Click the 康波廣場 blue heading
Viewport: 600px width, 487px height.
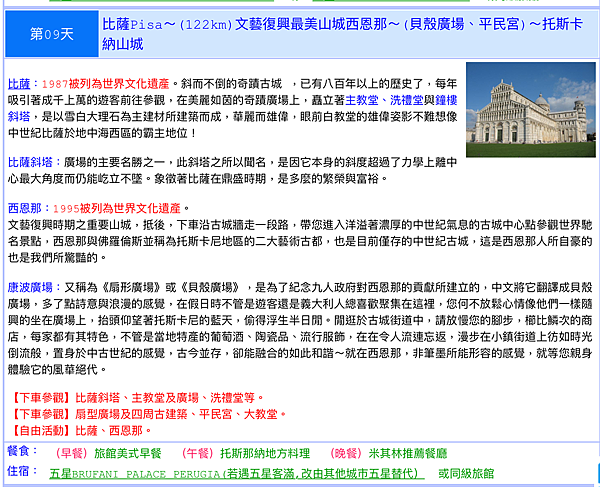[30, 287]
